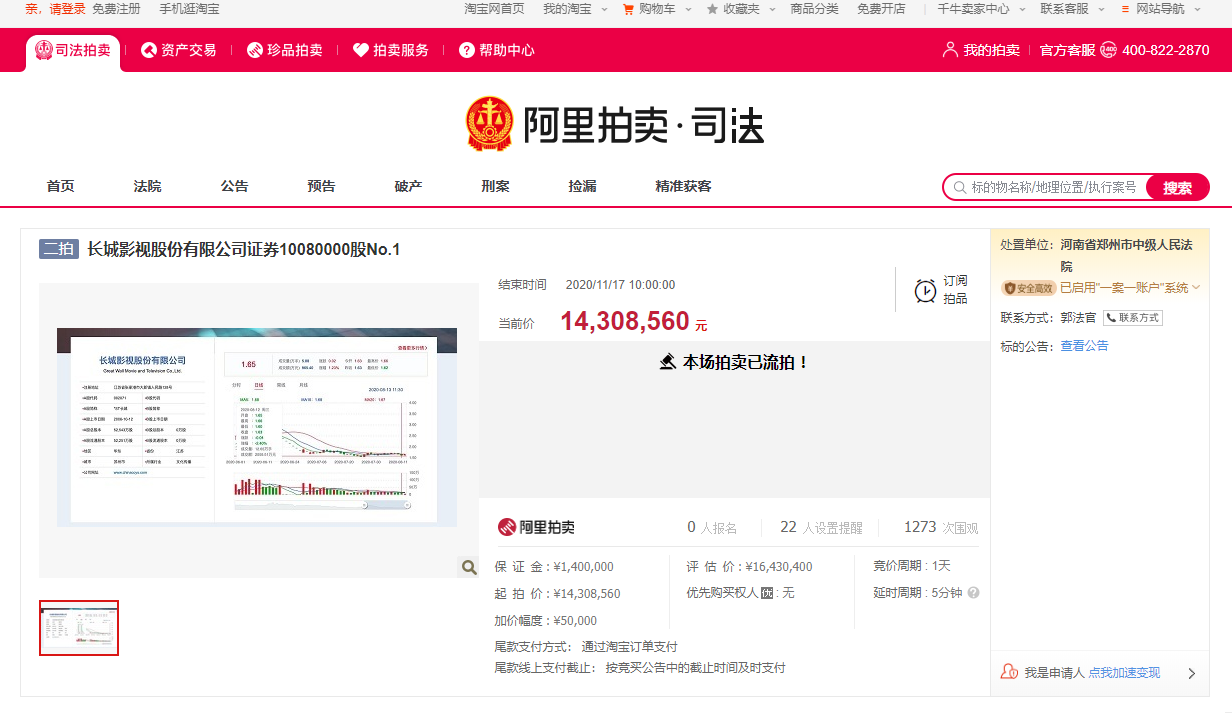Image resolution: width=1232 pixels, height=713 pixels.
Task: Click the 点我加速变现 link
Action: coord(1124,673)
